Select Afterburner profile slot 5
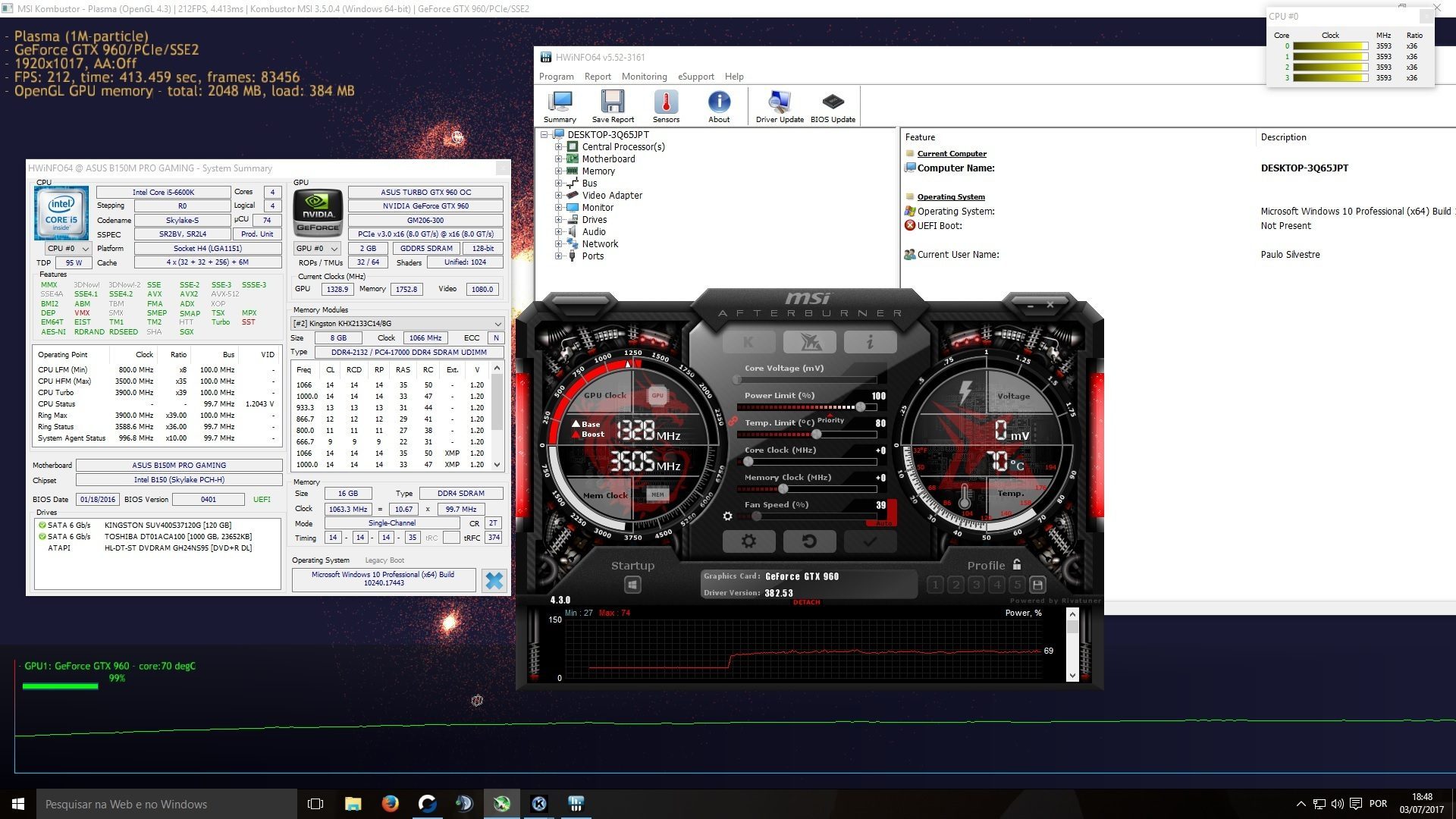Viewport: 1456px width, 819px height. tap(1017, 585)
